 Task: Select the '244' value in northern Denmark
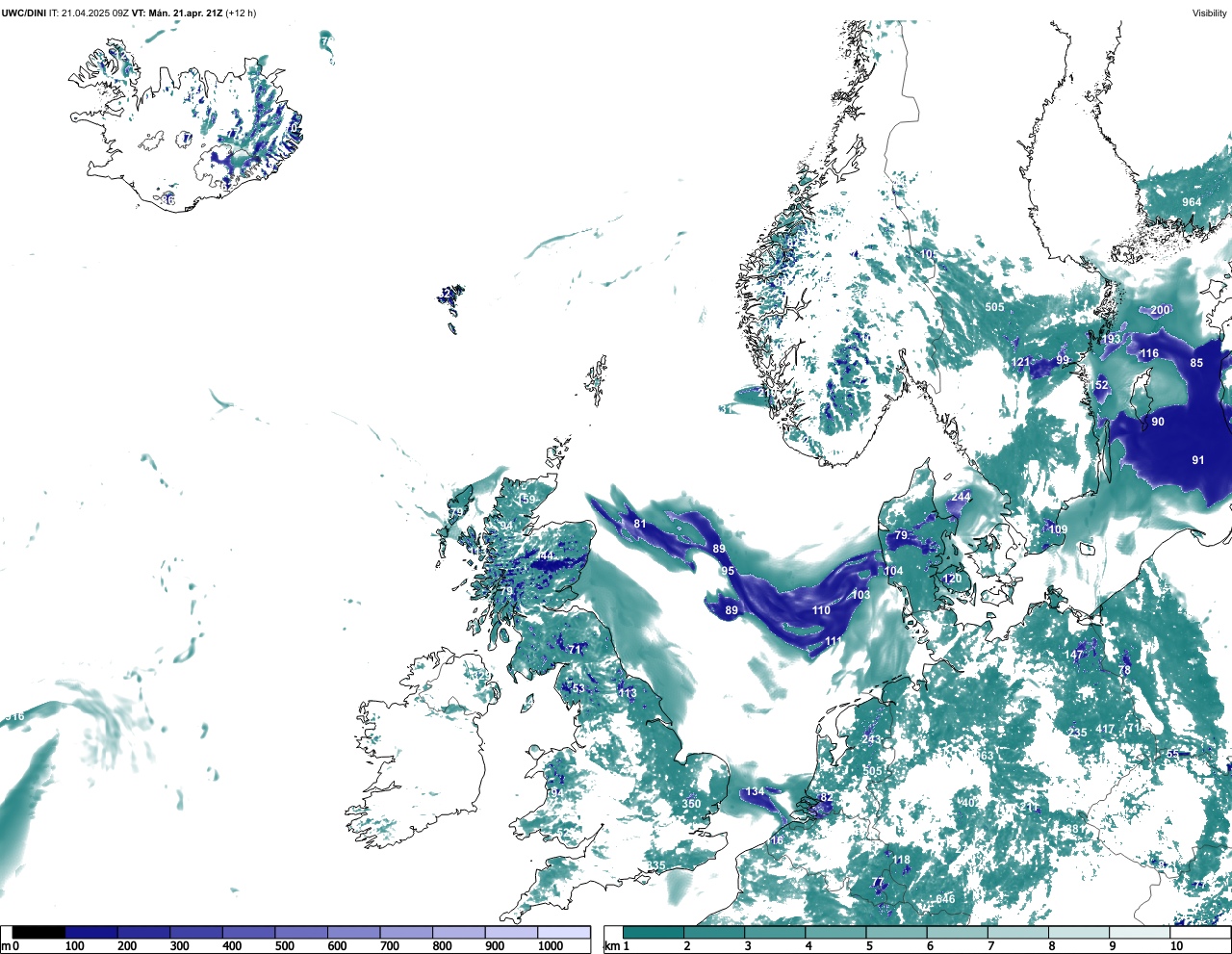[961, 497]
